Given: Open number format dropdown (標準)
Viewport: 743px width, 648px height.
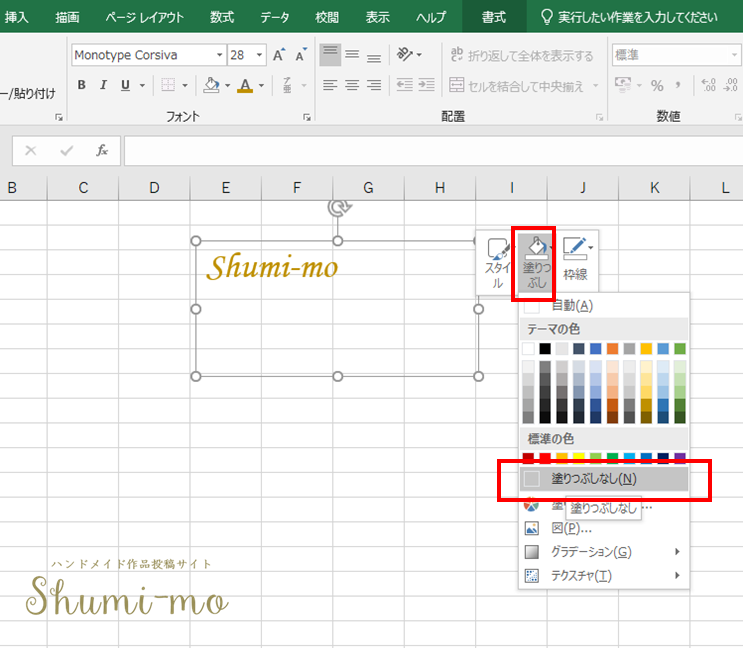Looking at the screenshot, I should point(734,55).
